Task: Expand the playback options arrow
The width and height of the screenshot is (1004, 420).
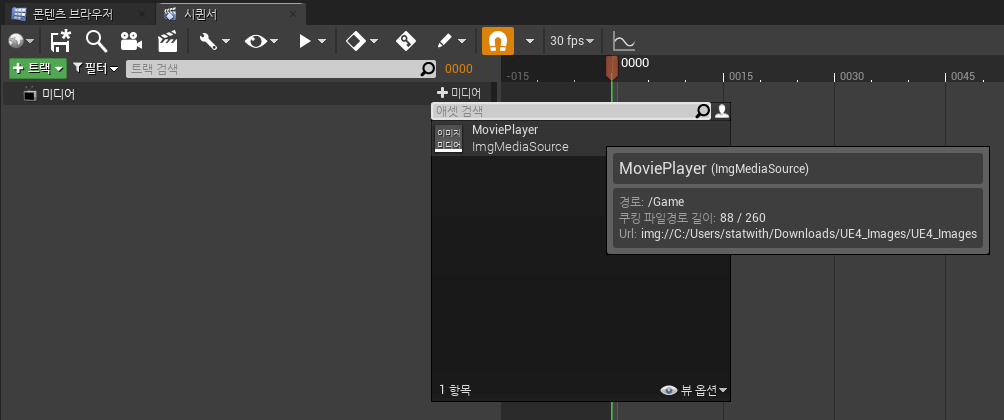Action: point(321,42)
